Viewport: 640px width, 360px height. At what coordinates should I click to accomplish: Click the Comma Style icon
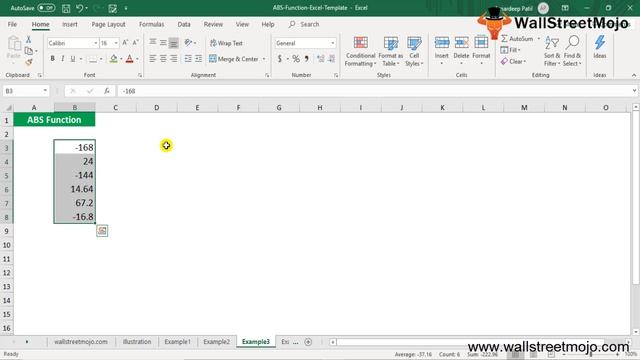tap(307, 59)
